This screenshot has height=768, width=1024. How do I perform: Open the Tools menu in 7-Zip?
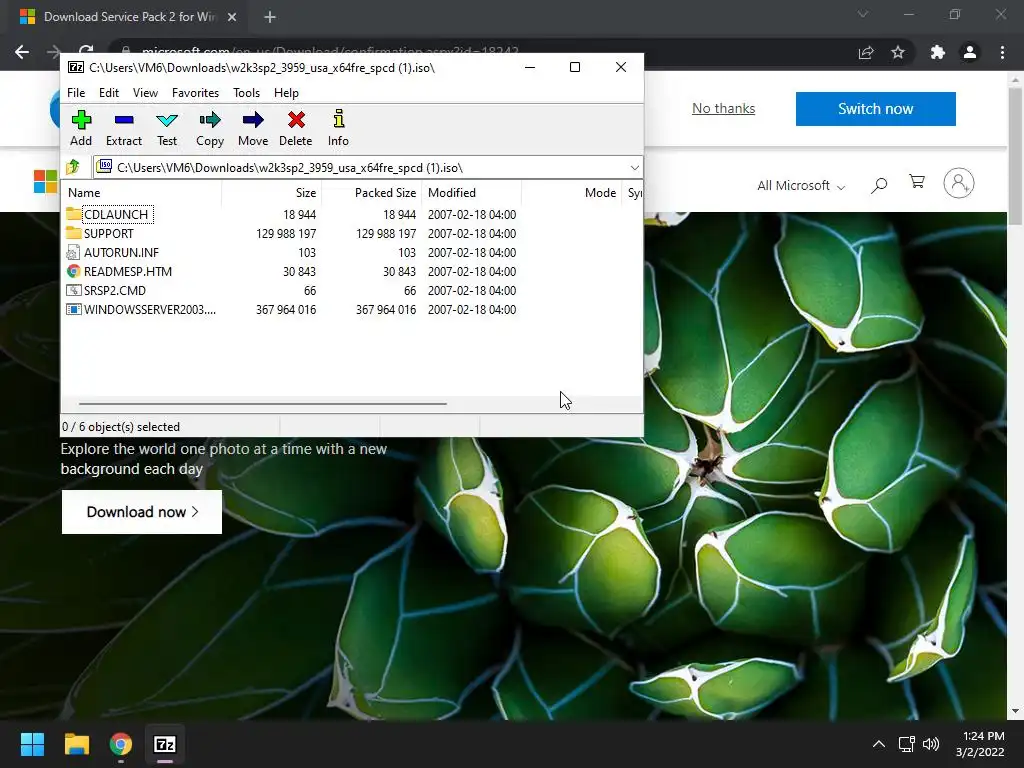(246, 93)
